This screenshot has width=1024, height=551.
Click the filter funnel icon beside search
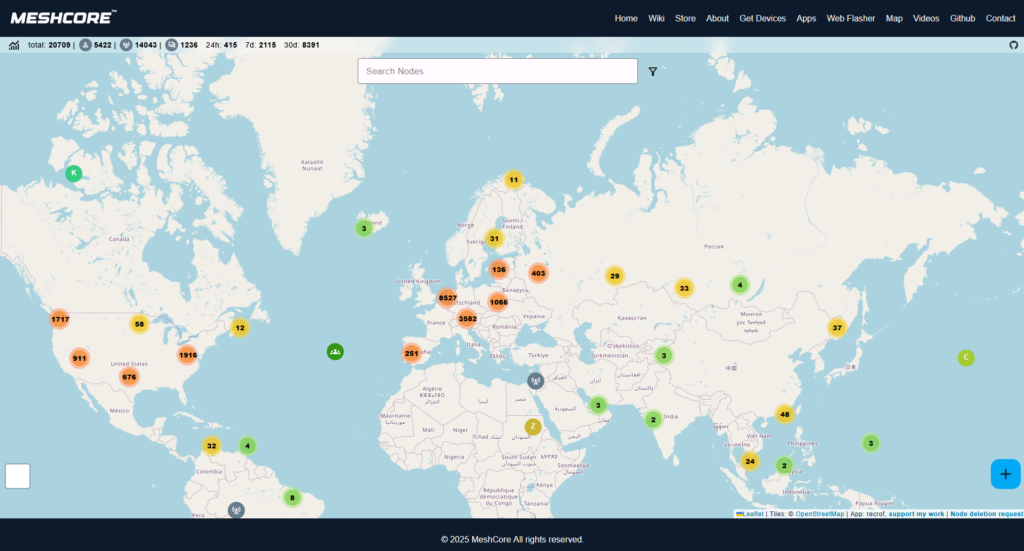(652, 72)
